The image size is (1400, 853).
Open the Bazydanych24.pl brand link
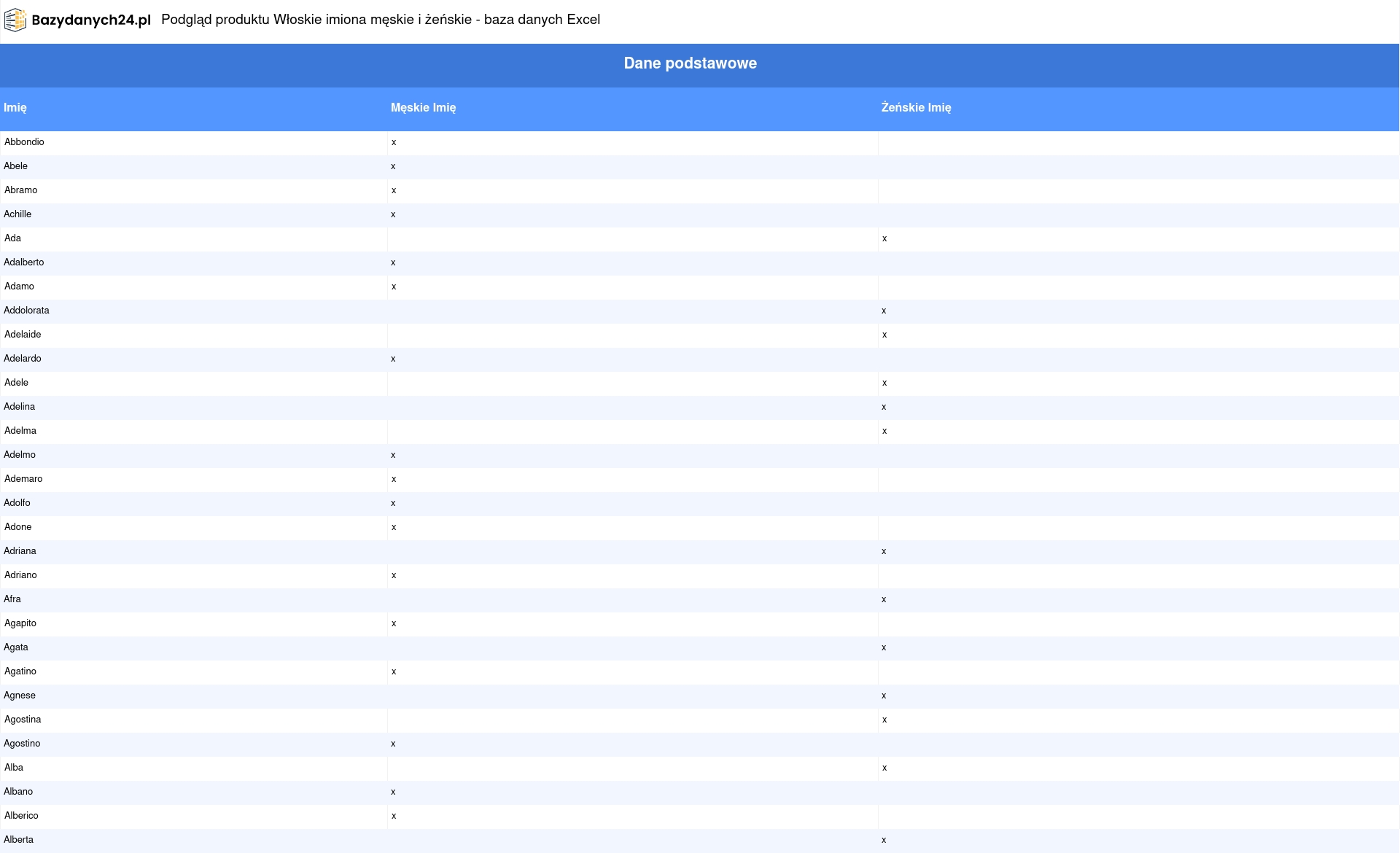pos(91,20)
